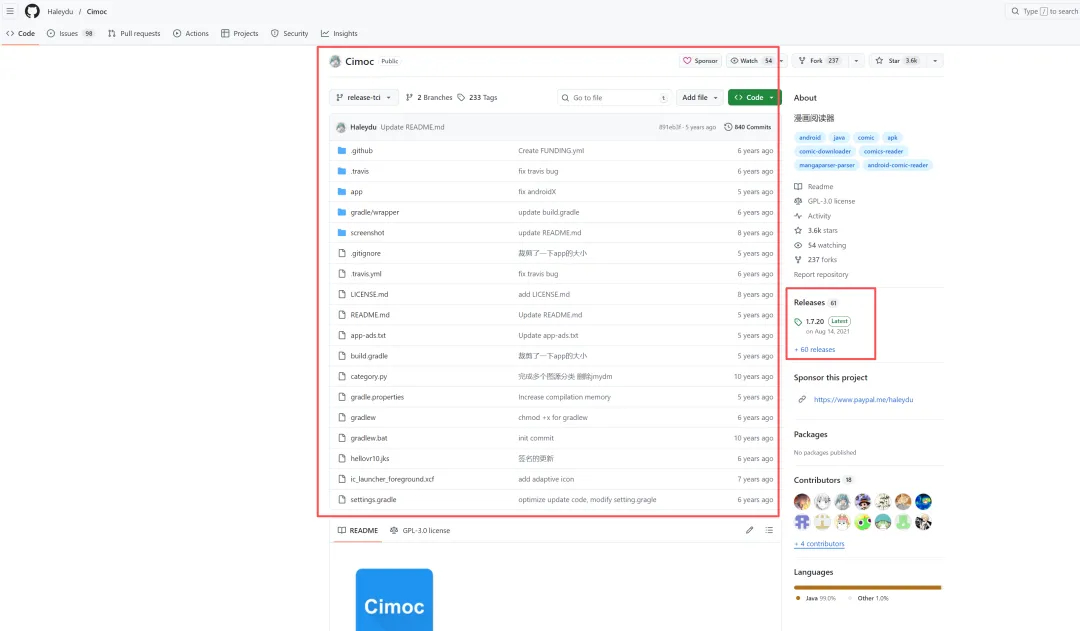Screen dimensions: 1080x631
Task: Open the .github folder
Action: 361,150
